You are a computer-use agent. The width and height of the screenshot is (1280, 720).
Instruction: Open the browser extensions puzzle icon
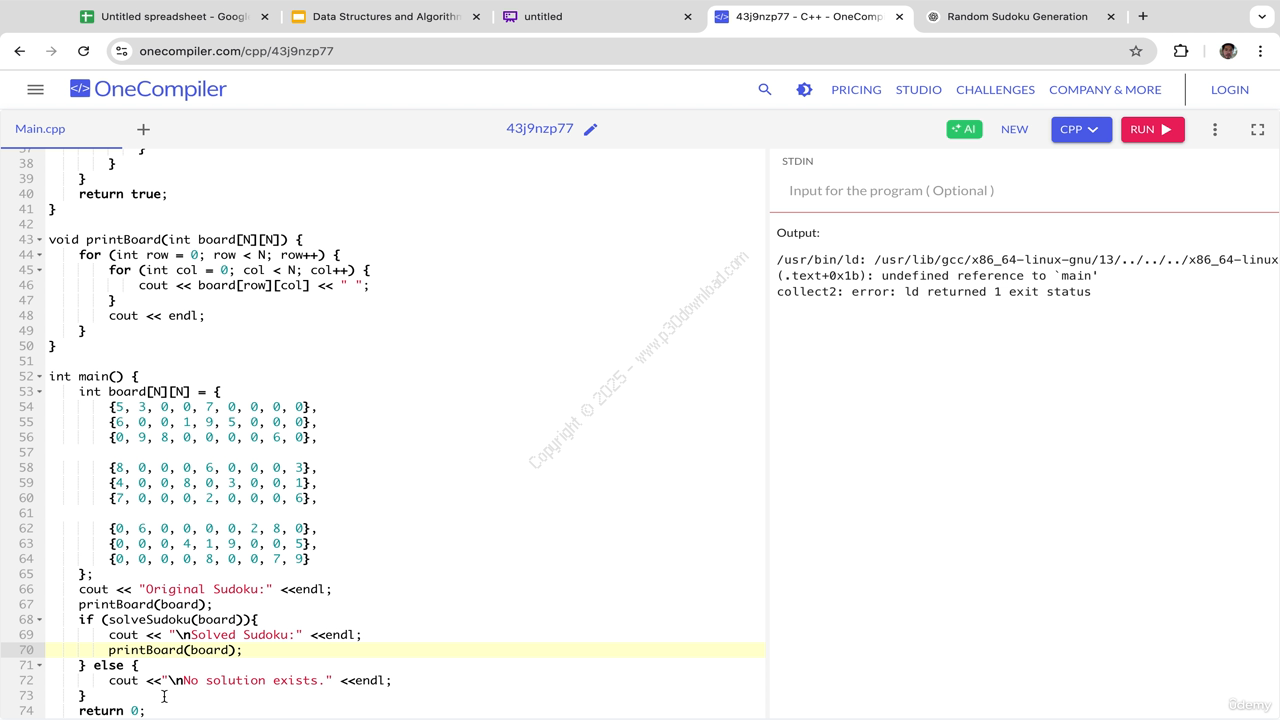1181,51
